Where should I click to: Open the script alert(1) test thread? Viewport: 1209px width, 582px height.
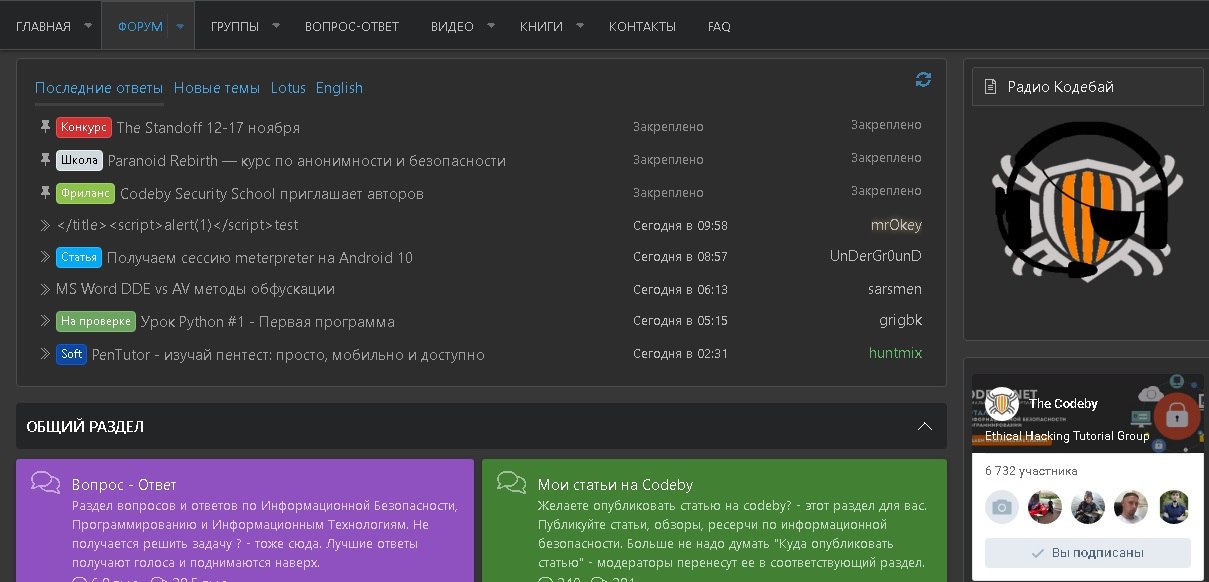point(177,225)
